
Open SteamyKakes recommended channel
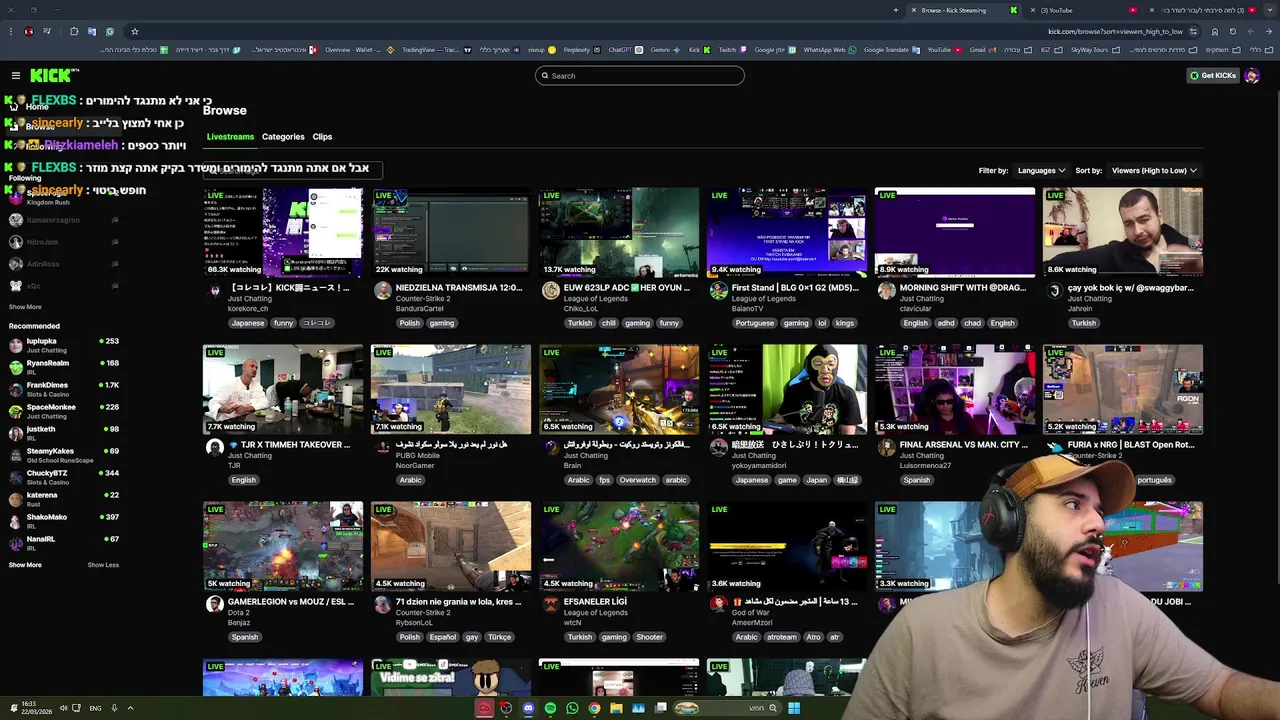(x=62, y=455)
